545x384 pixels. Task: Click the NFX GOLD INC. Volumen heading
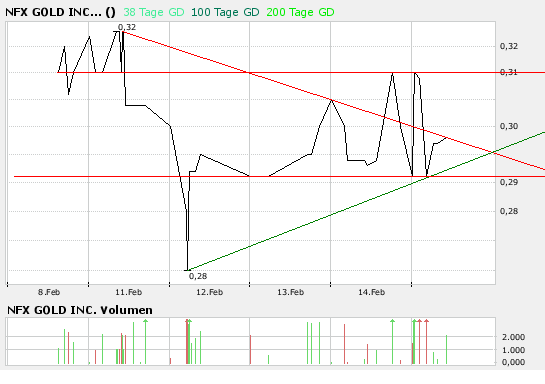pyautogui.click(x=80, y=310)
